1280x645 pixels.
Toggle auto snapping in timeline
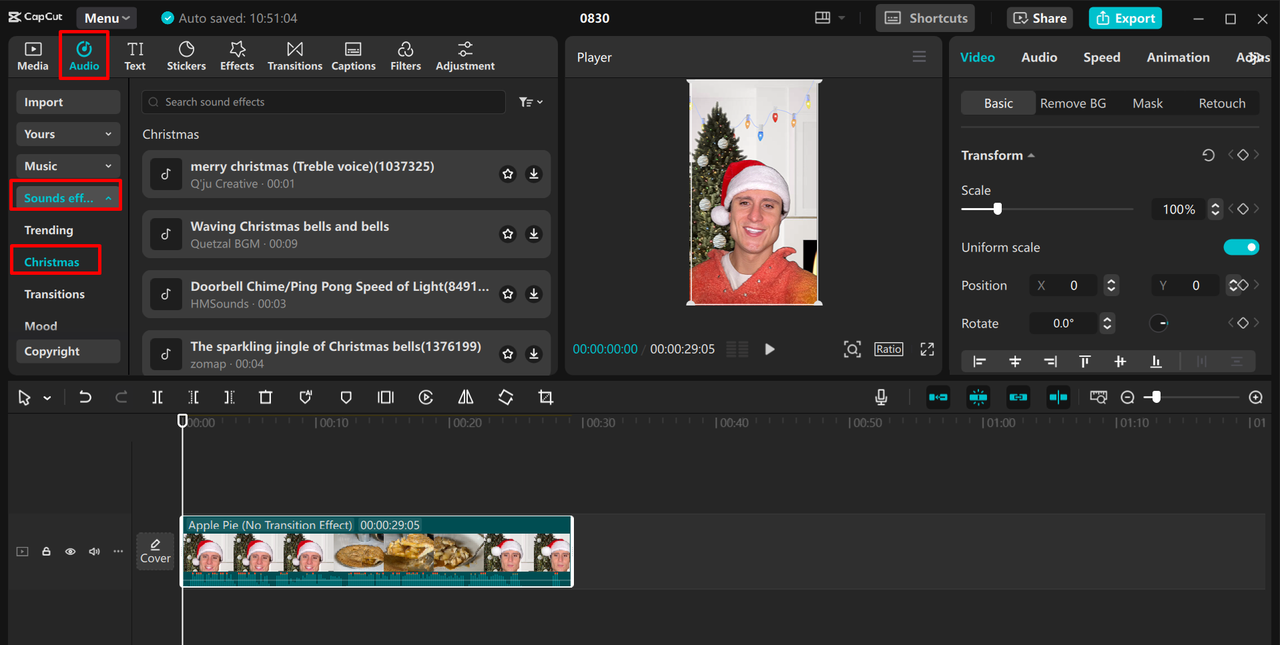pos(978,397)
